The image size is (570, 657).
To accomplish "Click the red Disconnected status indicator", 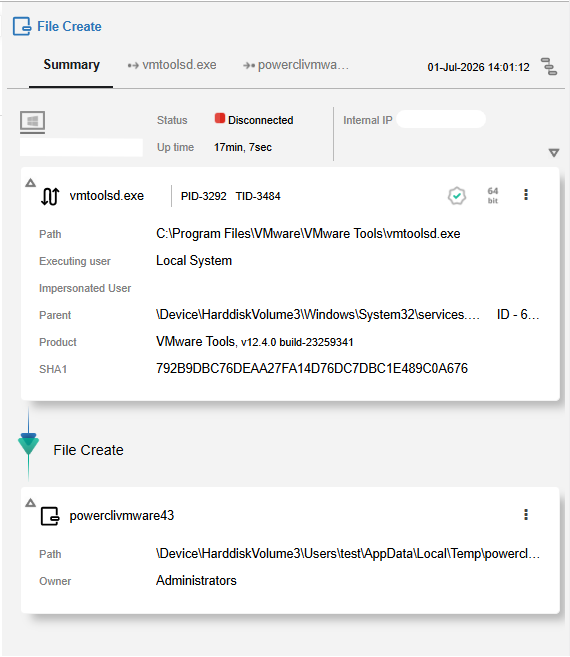I will tap(220, 119).
